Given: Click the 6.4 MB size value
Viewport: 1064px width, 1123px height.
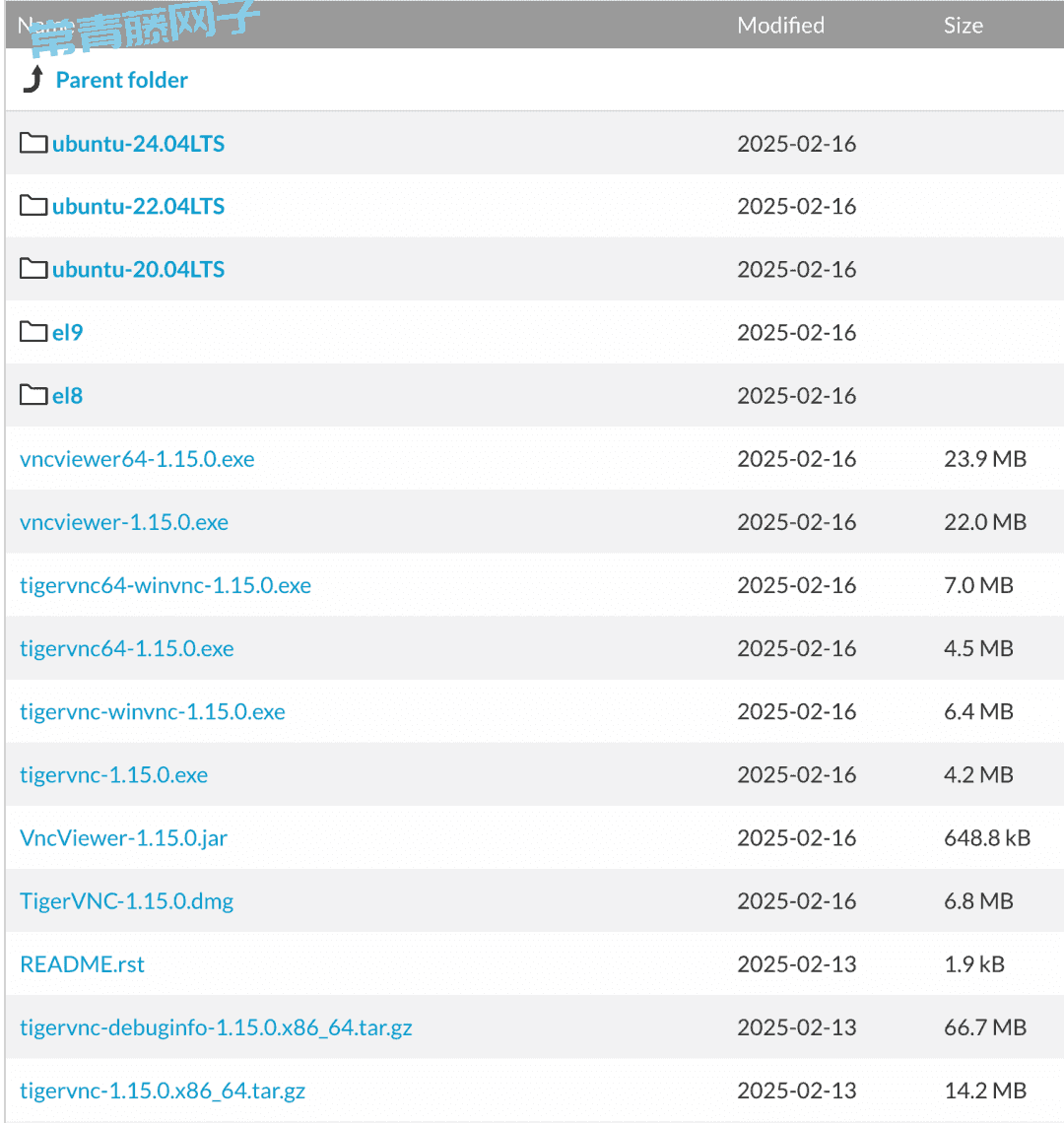Looking at the screenshot, I should click(x=978, y=711).
